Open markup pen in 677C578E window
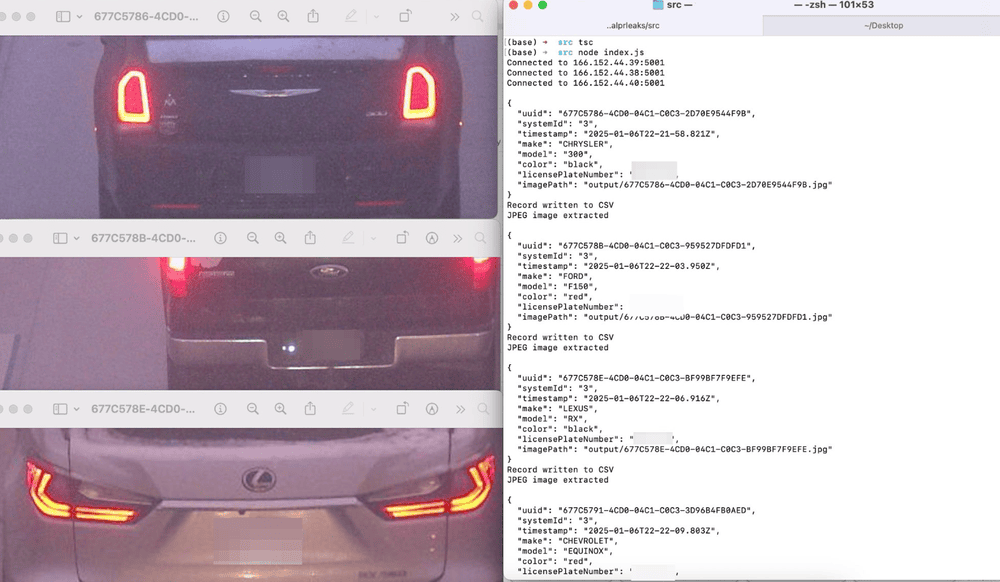 [348, 409]
